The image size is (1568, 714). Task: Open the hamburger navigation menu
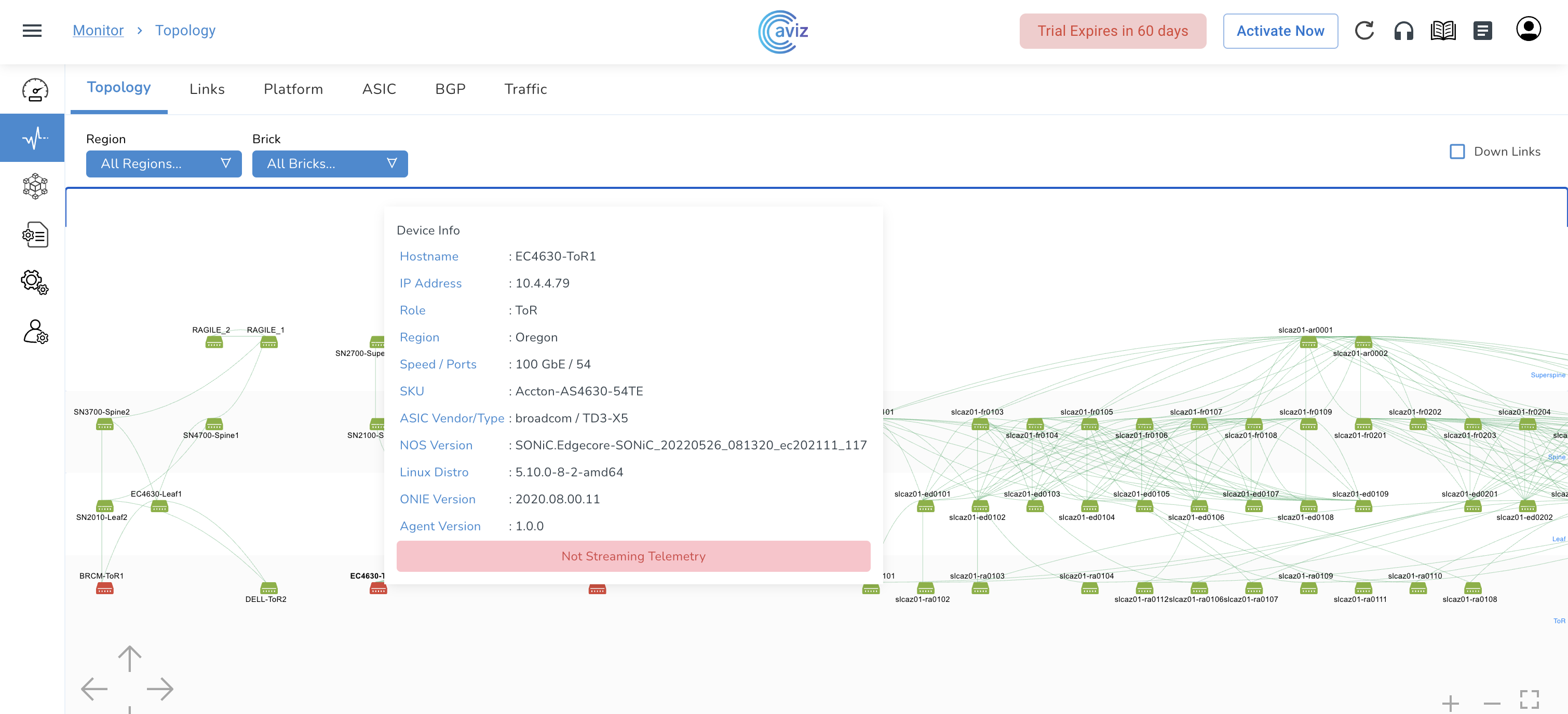[32, 31]
